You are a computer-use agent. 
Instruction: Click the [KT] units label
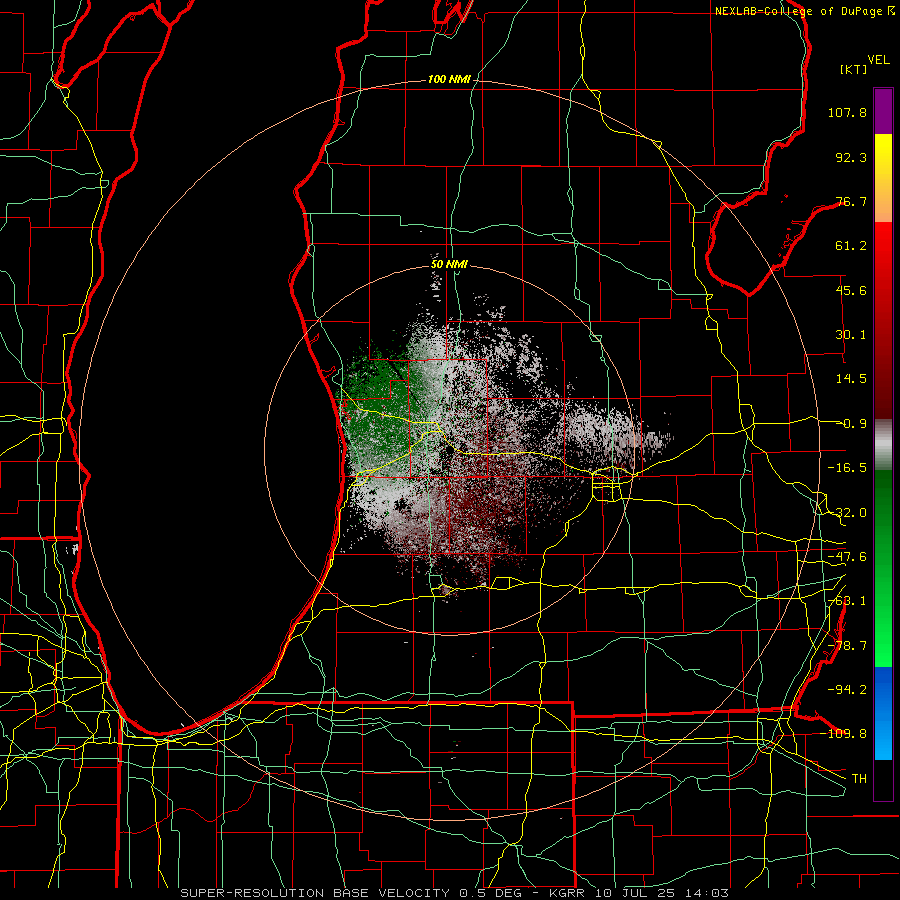[x=854, y=69]
